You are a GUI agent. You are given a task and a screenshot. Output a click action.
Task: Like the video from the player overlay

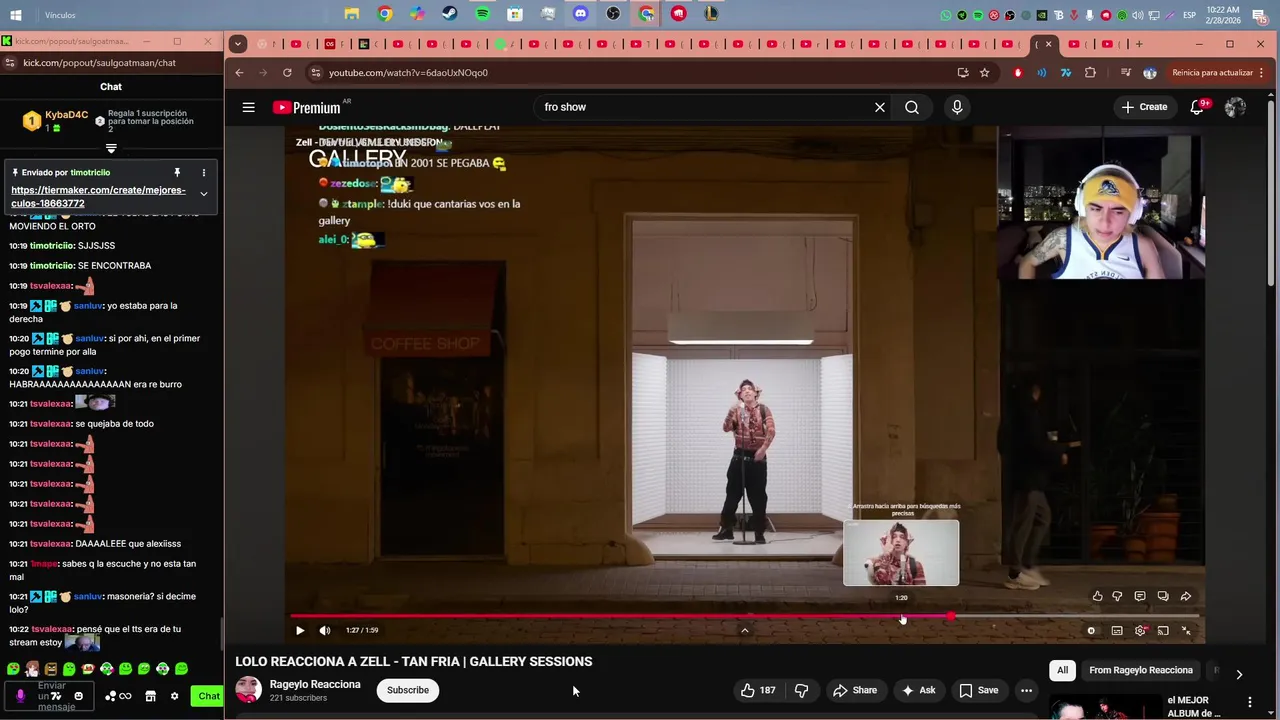coord(1097,596)
